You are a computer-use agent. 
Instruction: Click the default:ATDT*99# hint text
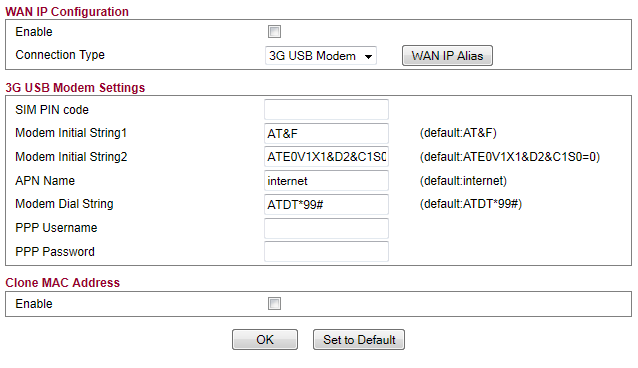(471, 204)
